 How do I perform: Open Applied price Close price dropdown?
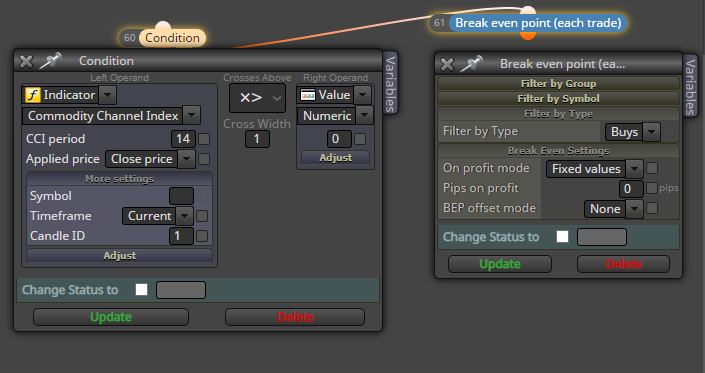click(x=187, y=159)
